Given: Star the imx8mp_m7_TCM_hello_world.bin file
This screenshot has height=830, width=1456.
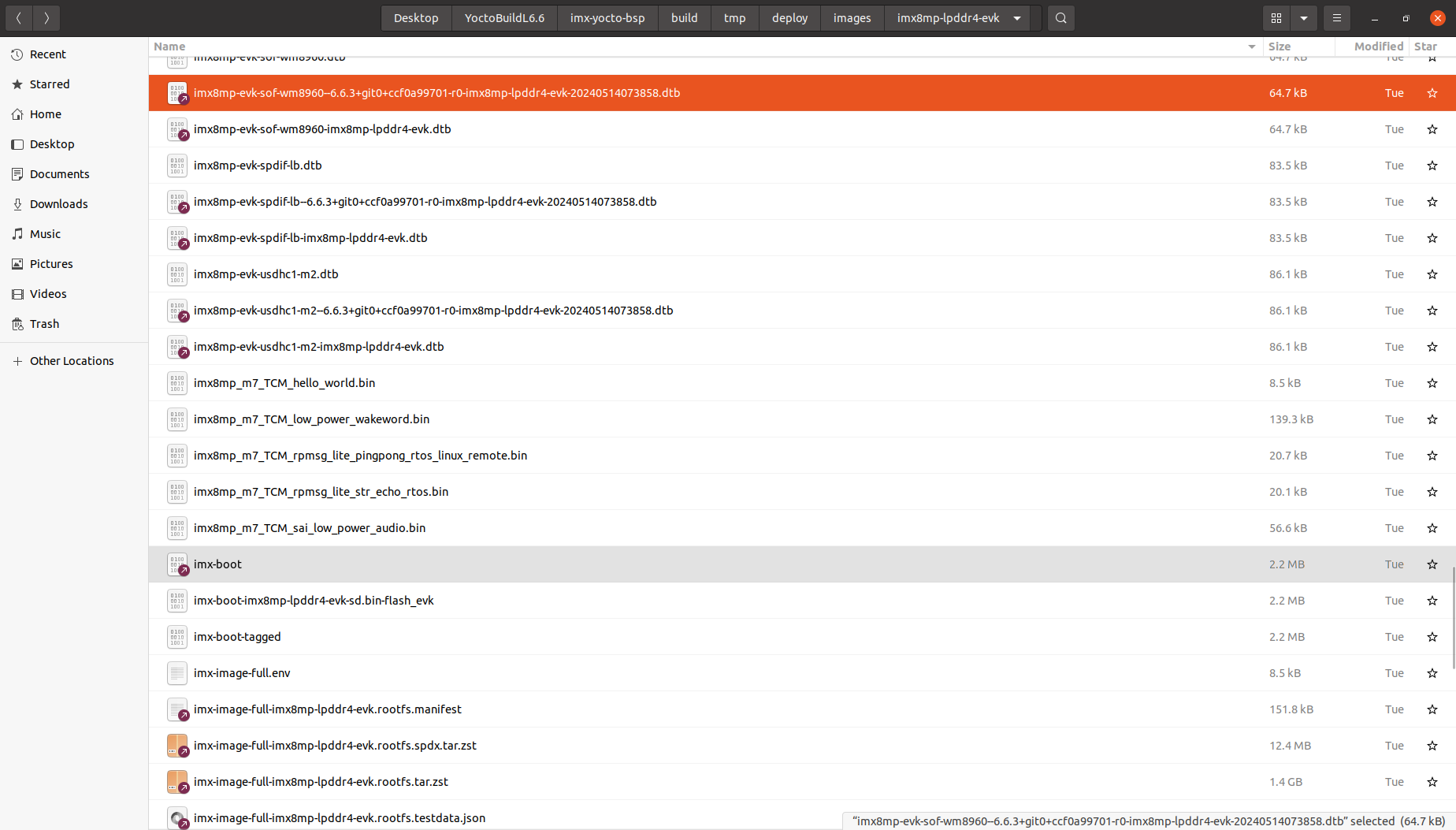Looking at the screenshot, I should click(1432, 383).
